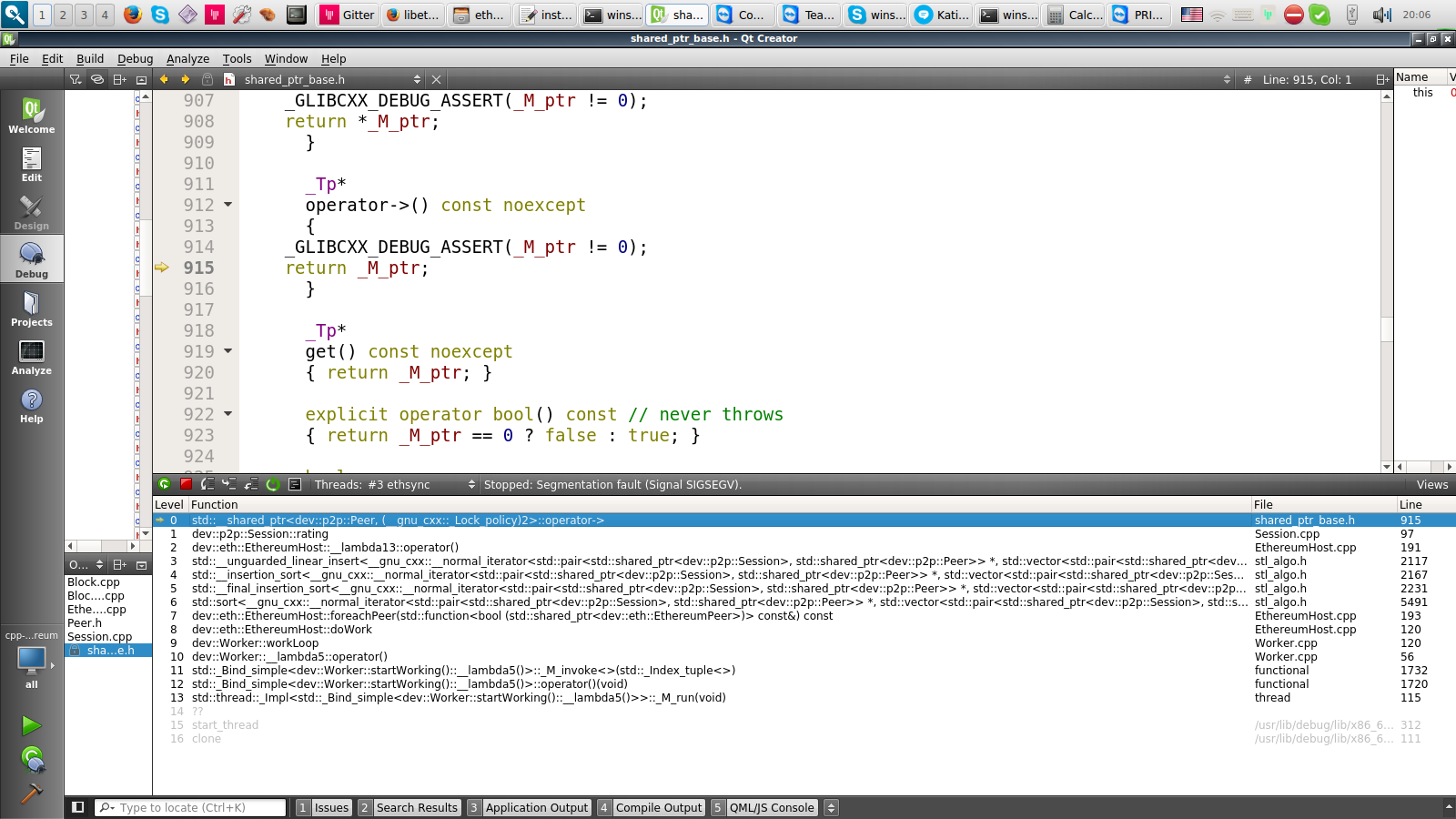The image size is (1456, 819).
Task: Open the Analyze menu
Action: [x=187, y=58]
